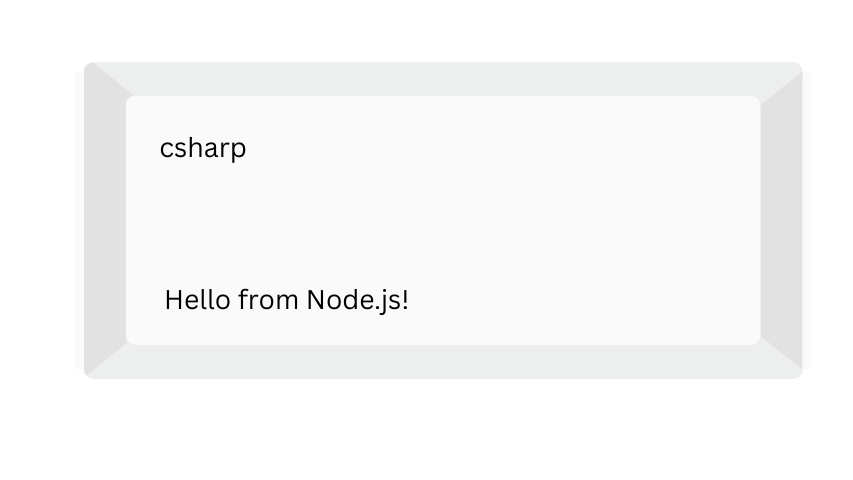Click the bottom bevel edge of the box
Image resolution: width=853 pixels, height=480 pixels.
(443, 361)
